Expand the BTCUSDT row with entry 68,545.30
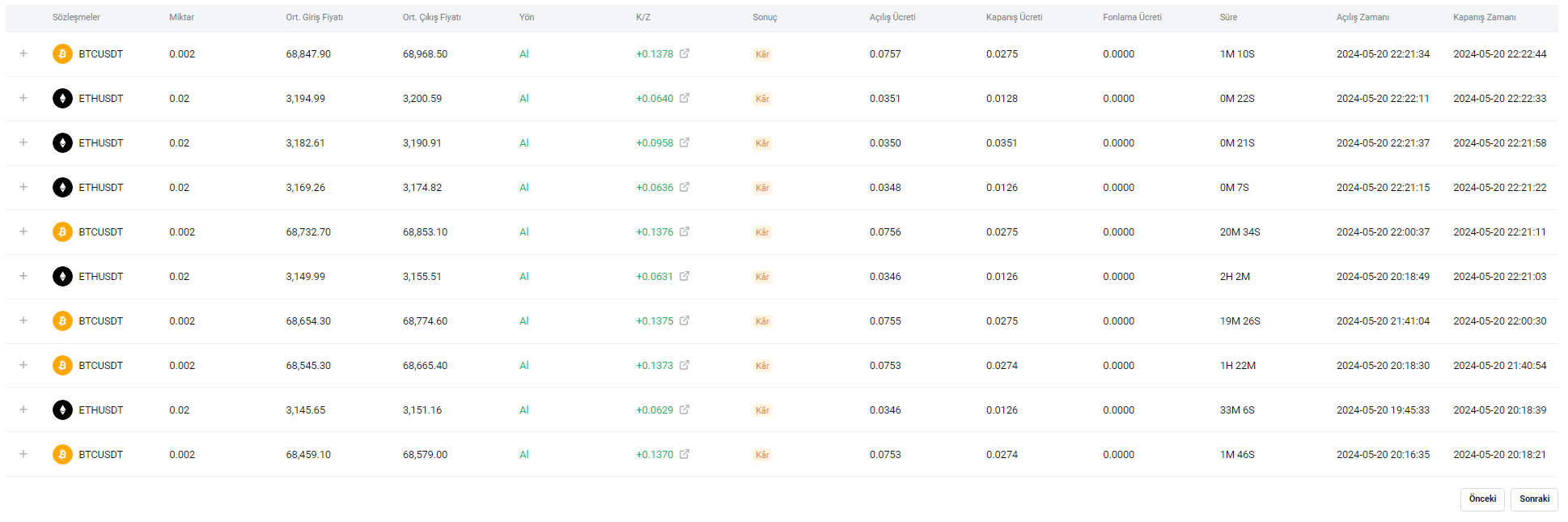 tap(23, 365)
